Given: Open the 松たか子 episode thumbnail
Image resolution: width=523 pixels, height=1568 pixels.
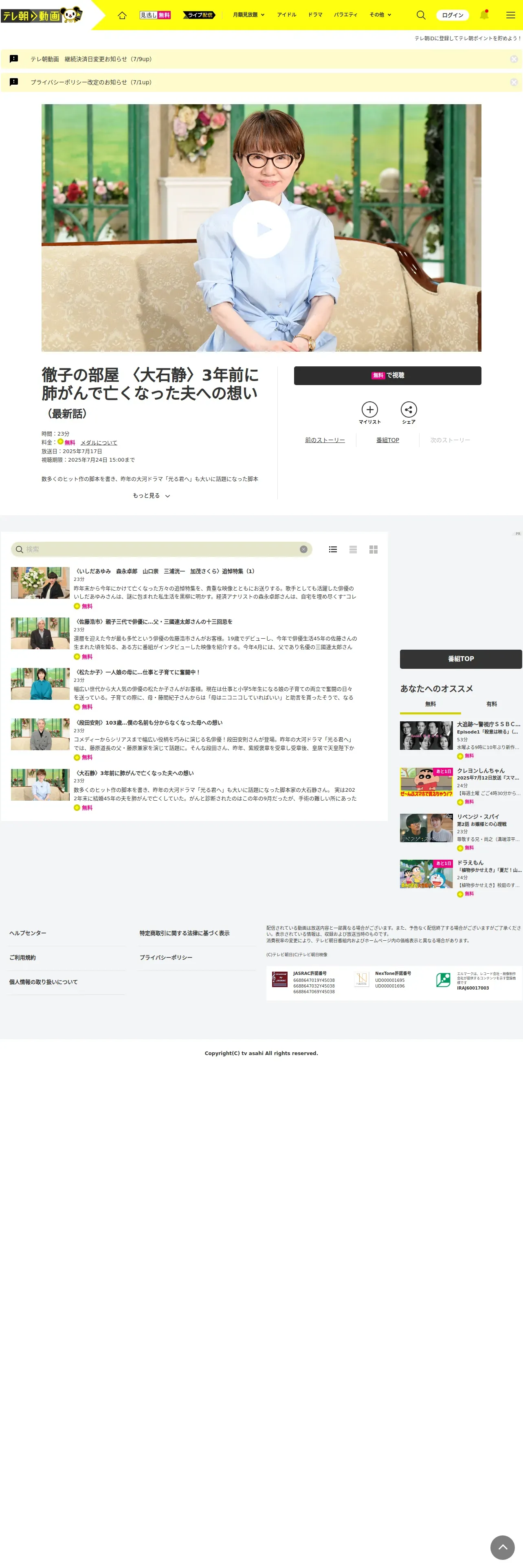Looking at the screenshot, I should pos(40,684).
